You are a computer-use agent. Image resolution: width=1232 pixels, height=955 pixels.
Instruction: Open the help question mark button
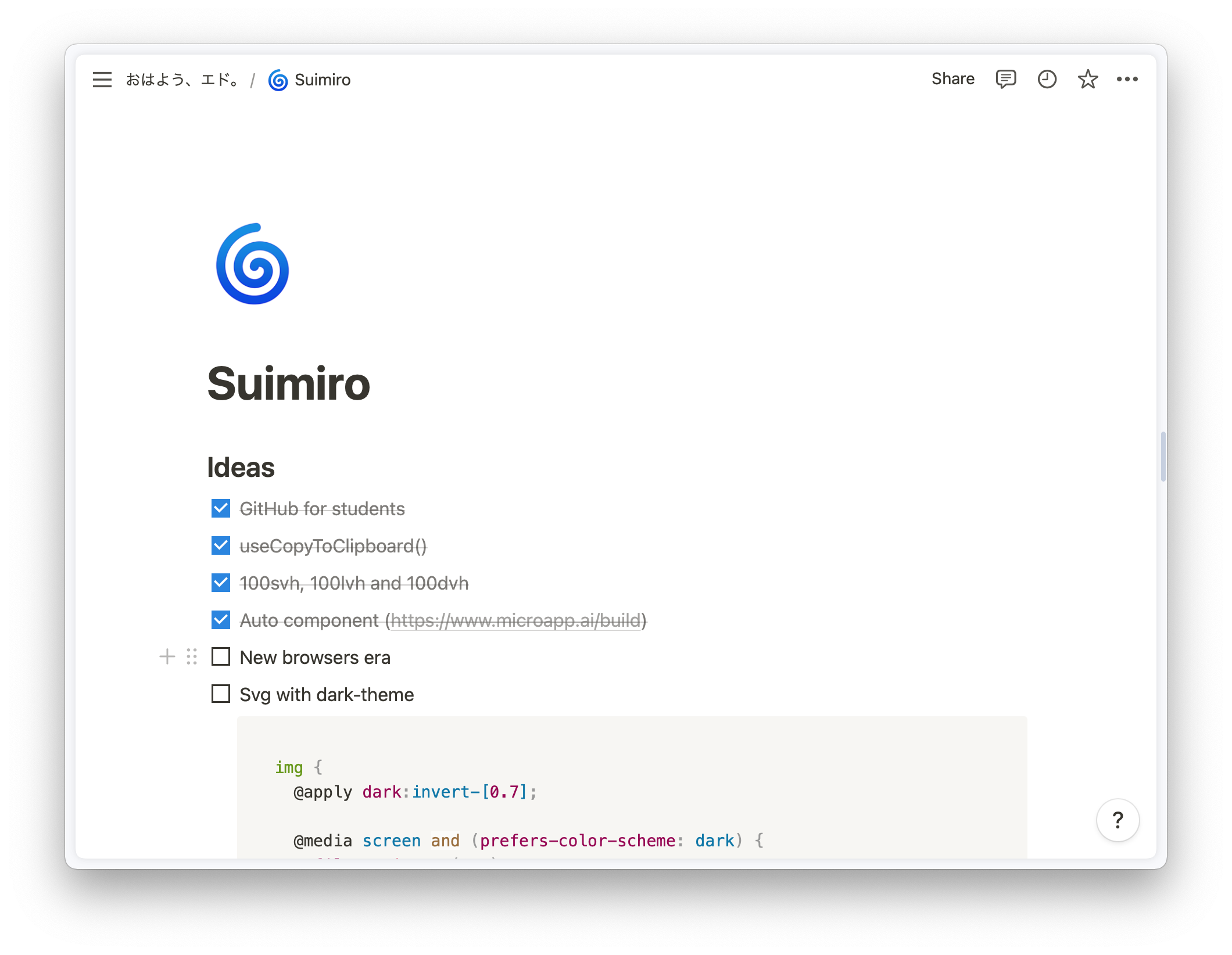click(x=1118, y=820)
